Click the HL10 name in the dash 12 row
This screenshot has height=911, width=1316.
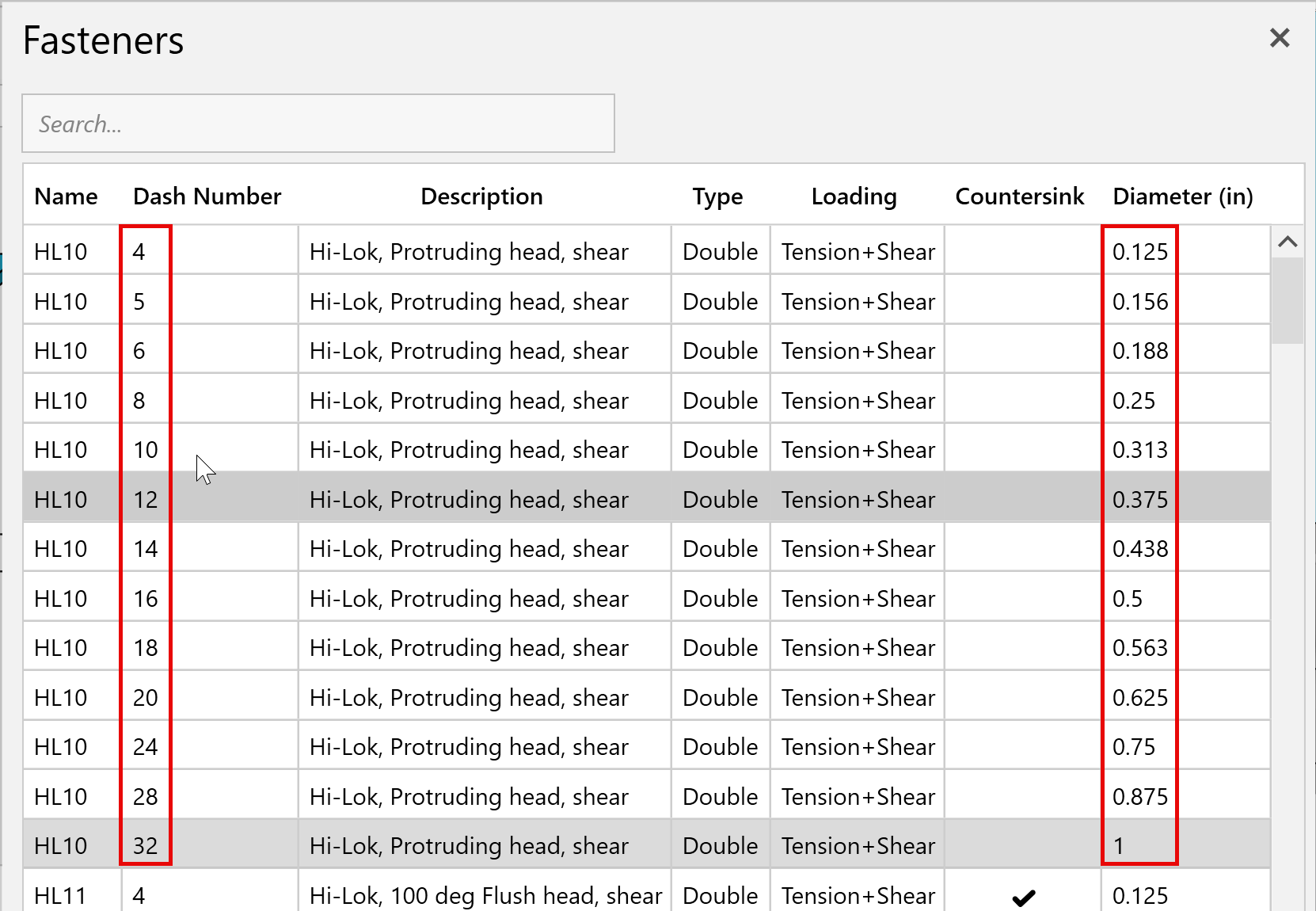(x=61, y=500)
